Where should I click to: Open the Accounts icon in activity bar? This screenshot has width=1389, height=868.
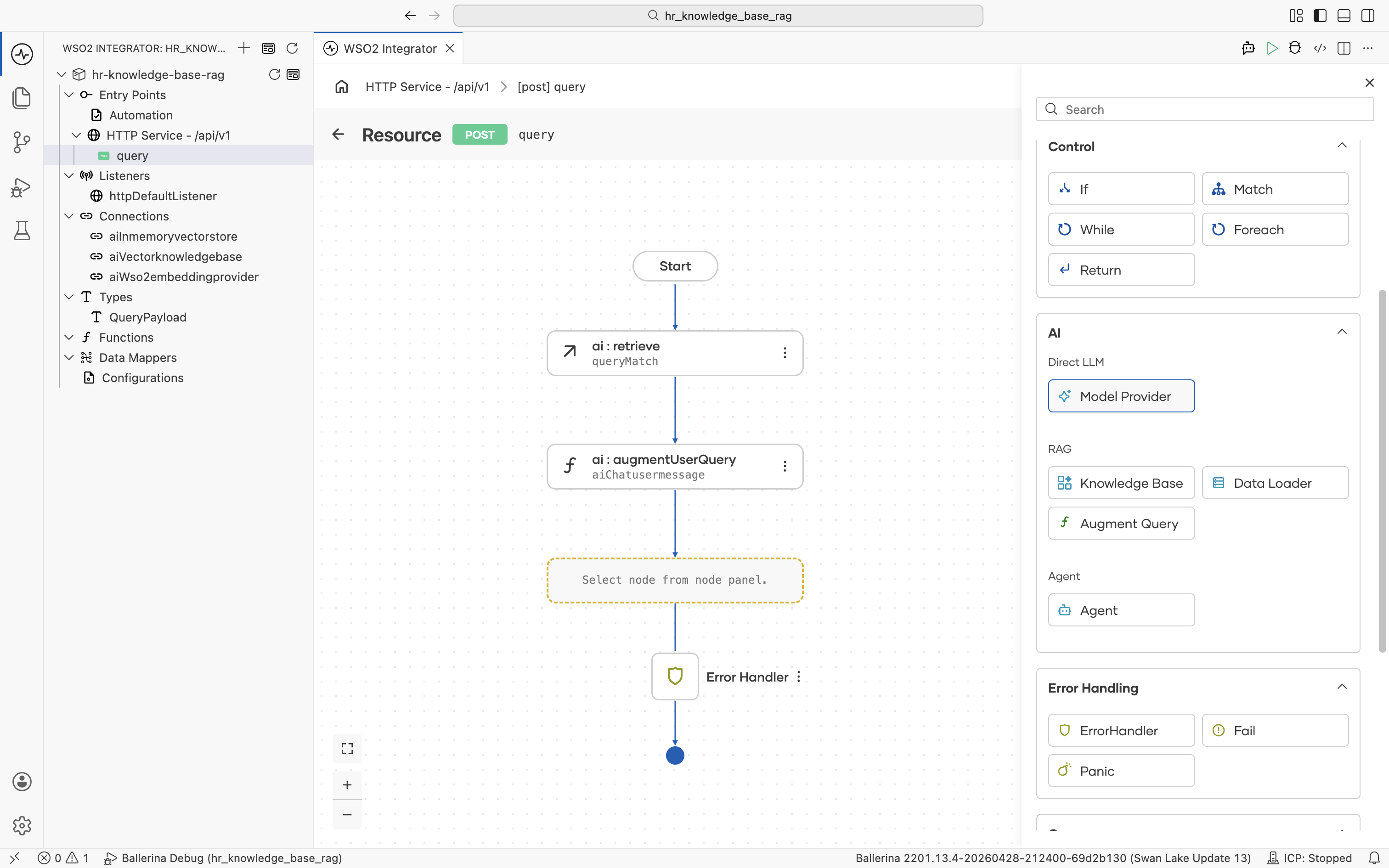point(22,781)
